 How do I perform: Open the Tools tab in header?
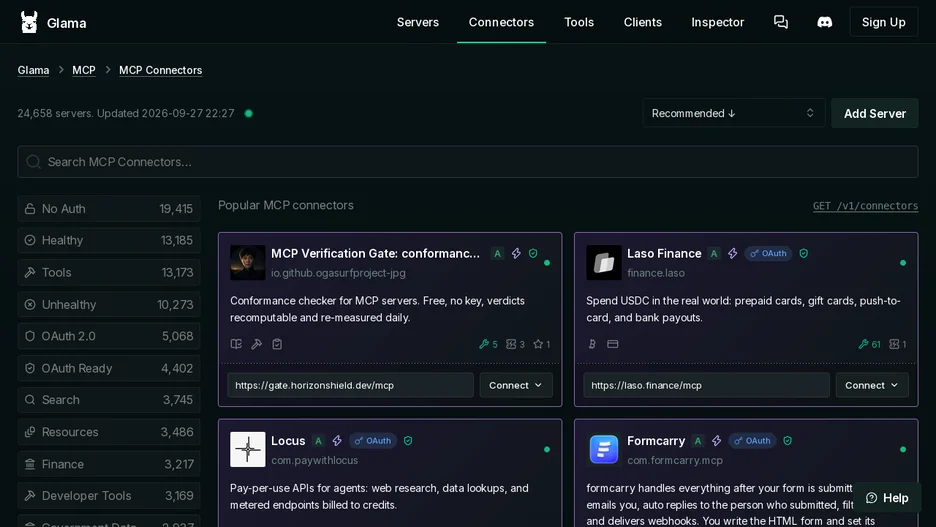pyautogui.click(x=579, y=22)
